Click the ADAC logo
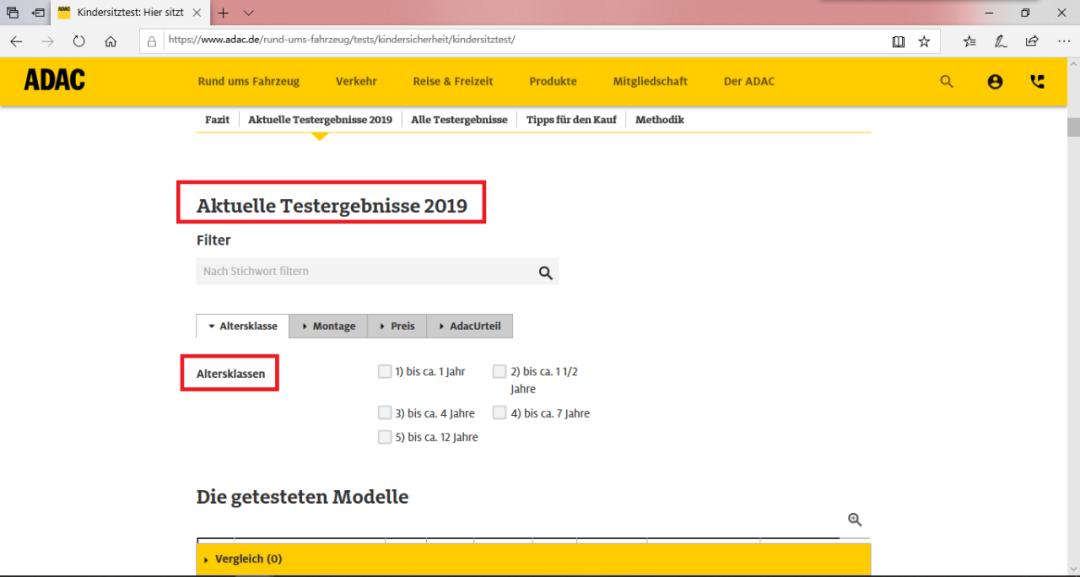This screenshot has height=577, width=1080. [54, 81]
